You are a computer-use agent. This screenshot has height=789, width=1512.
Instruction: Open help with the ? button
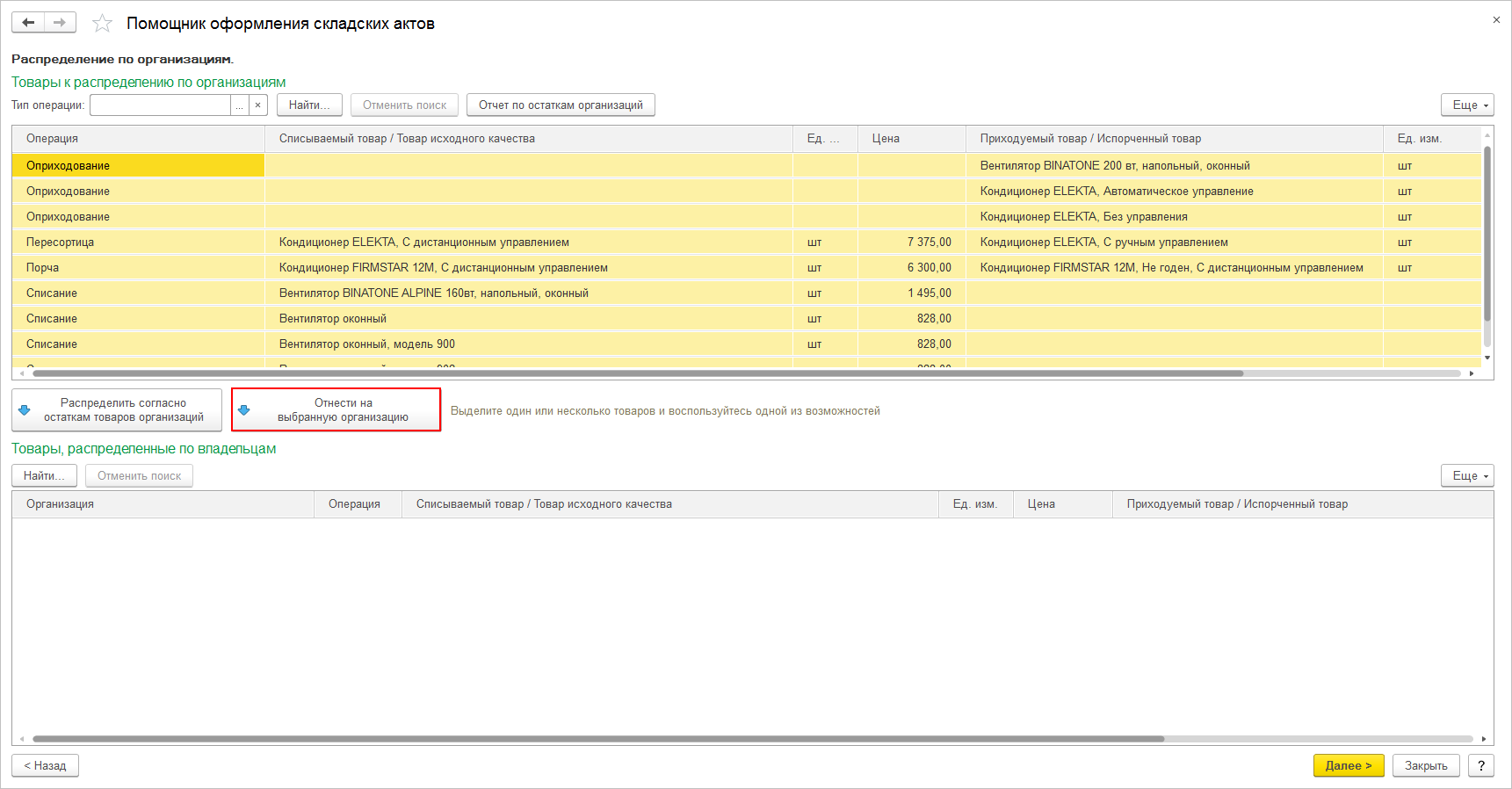point(1481,766)
